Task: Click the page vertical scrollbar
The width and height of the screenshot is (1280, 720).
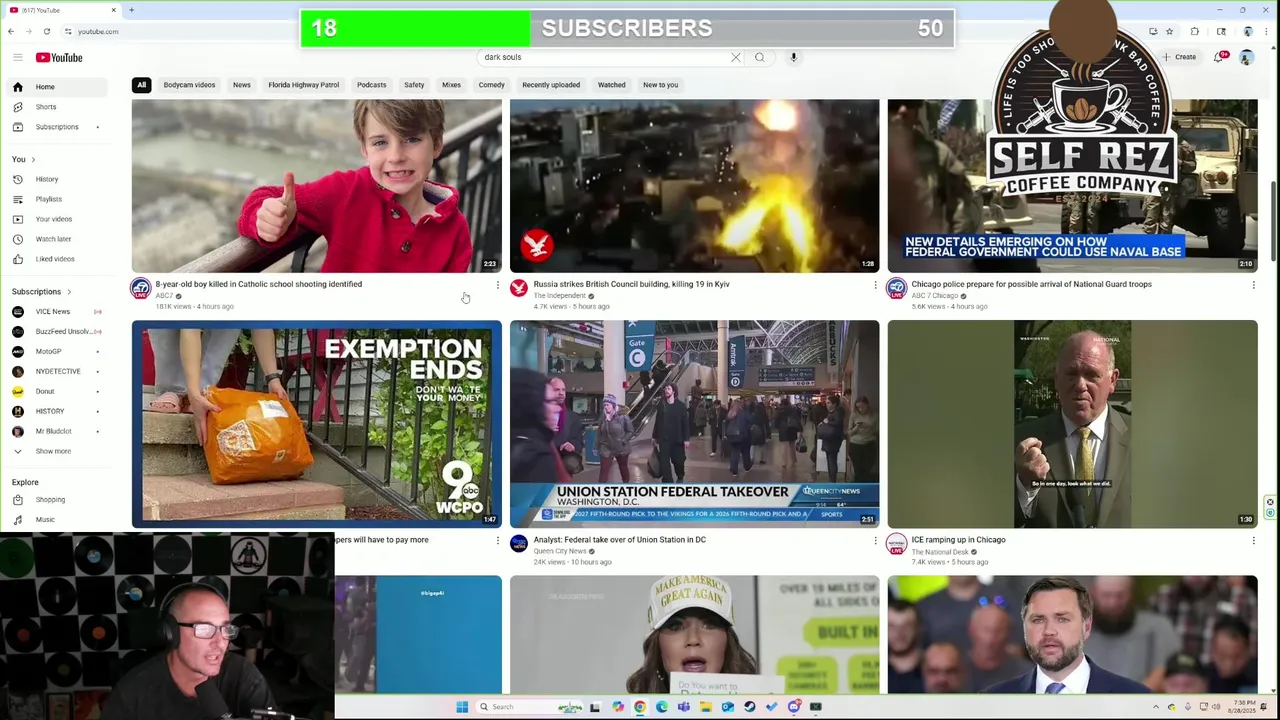Action: pyautogui.click(x=1274, y=220)
